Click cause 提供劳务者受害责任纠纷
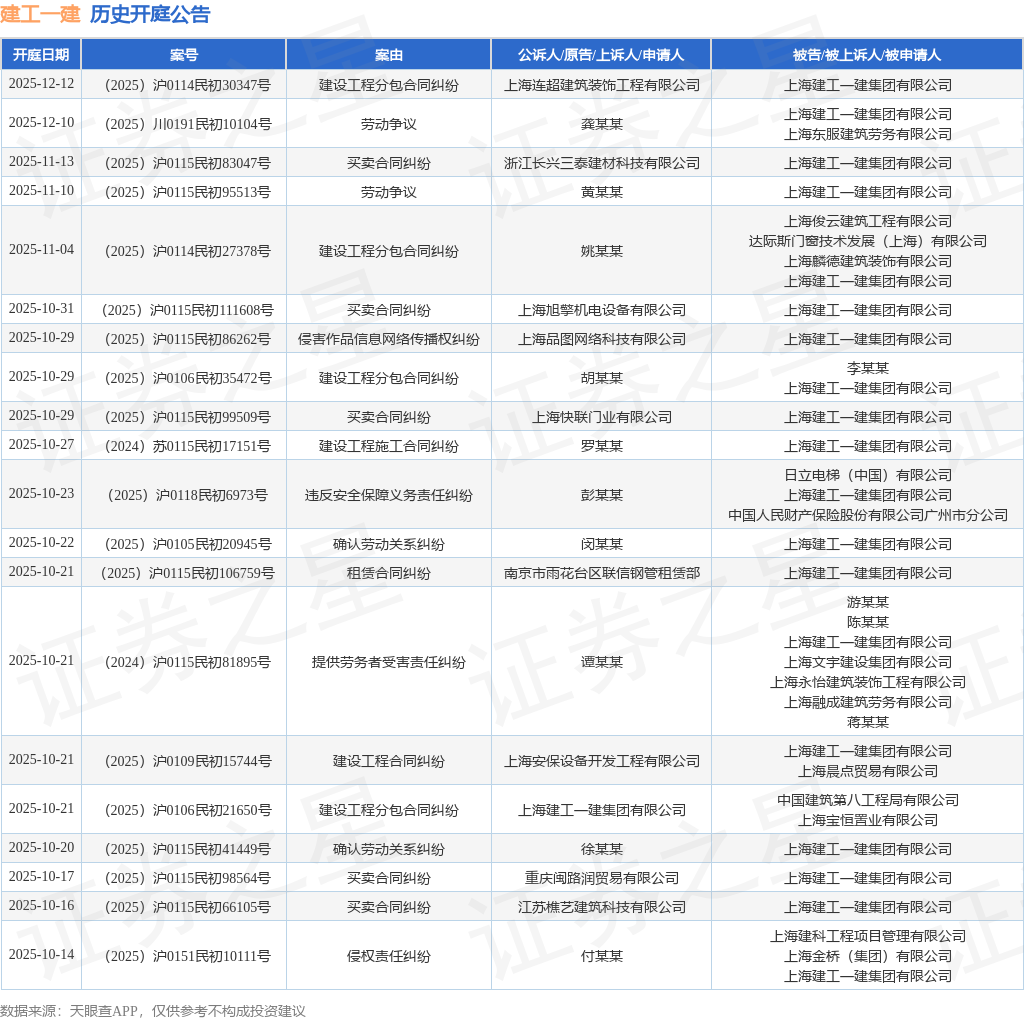Viewport: 1024px width, 1020px height. point(389,662)
